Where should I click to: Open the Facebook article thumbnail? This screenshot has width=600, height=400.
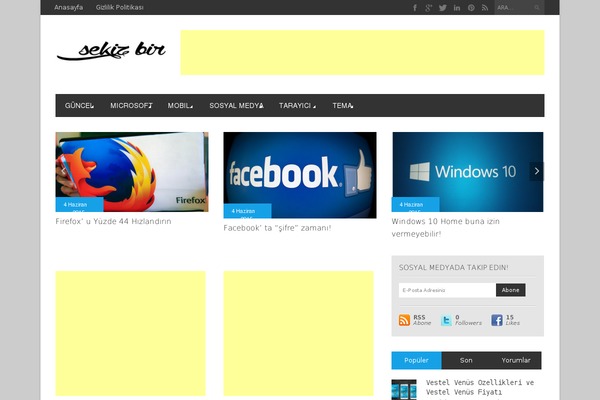(x=300, y=175)
